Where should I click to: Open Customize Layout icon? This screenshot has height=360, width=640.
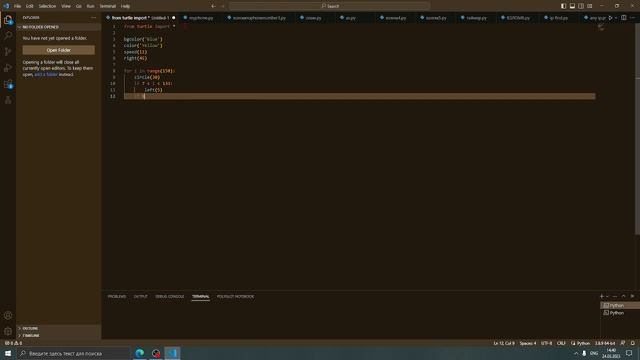pos(590,6)
